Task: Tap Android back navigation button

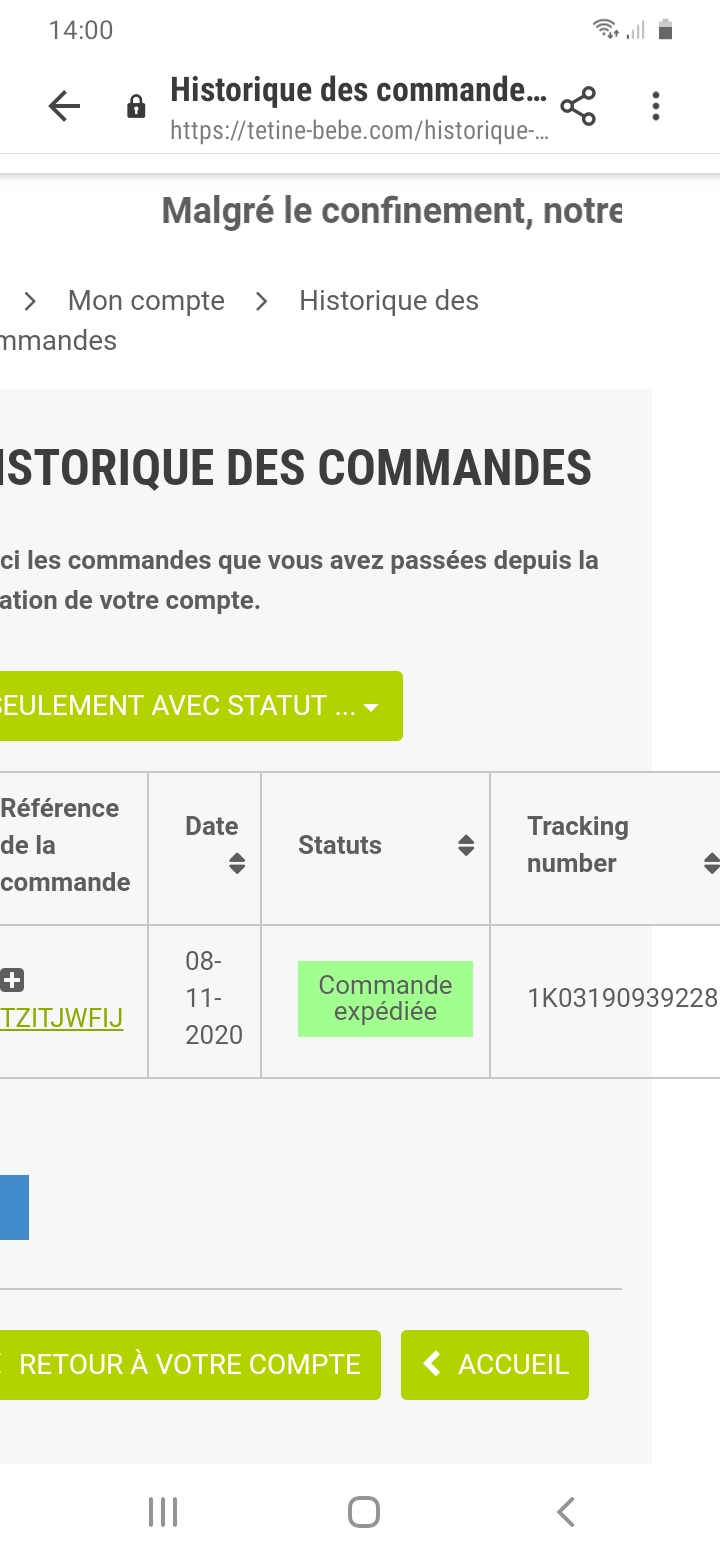Action: (x=565, y=1512)
